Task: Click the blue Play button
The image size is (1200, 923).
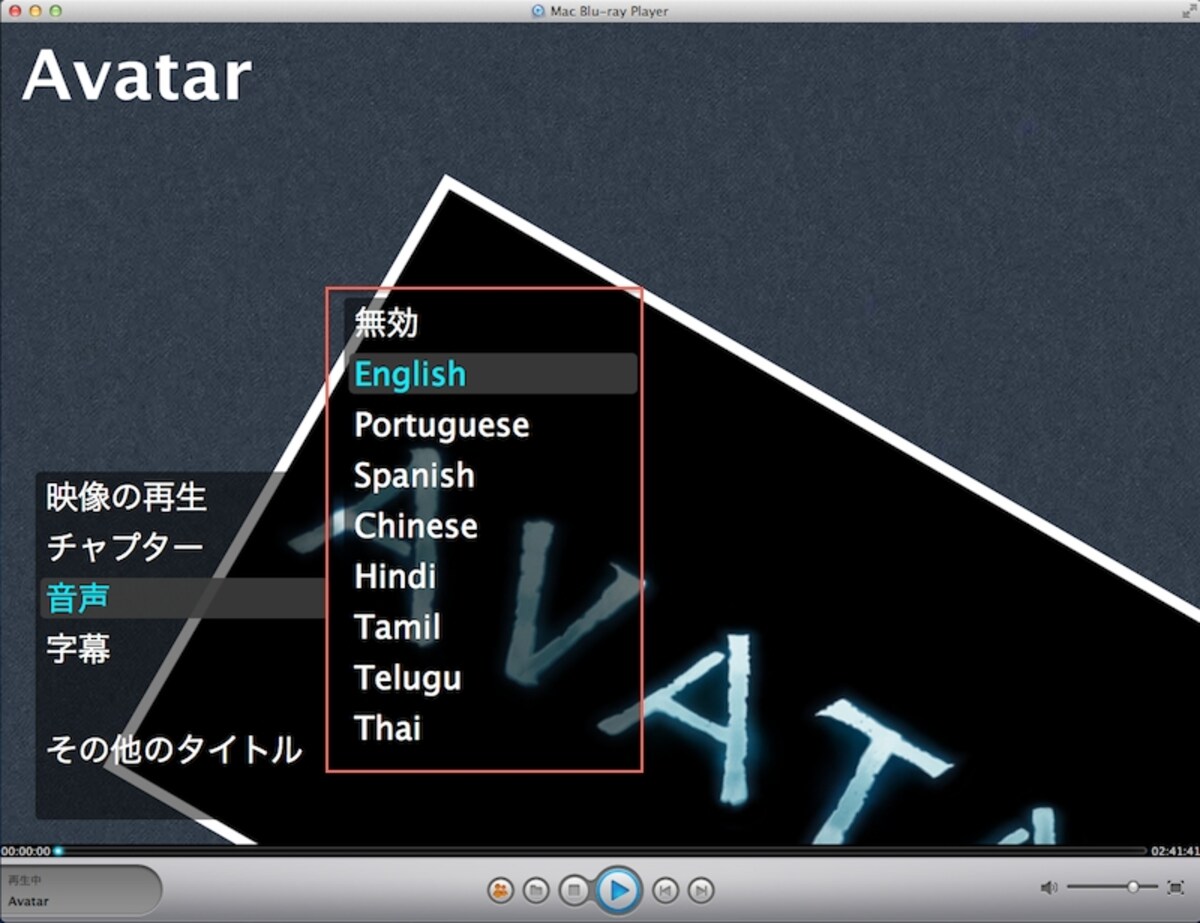Action: tap(619, 890)
